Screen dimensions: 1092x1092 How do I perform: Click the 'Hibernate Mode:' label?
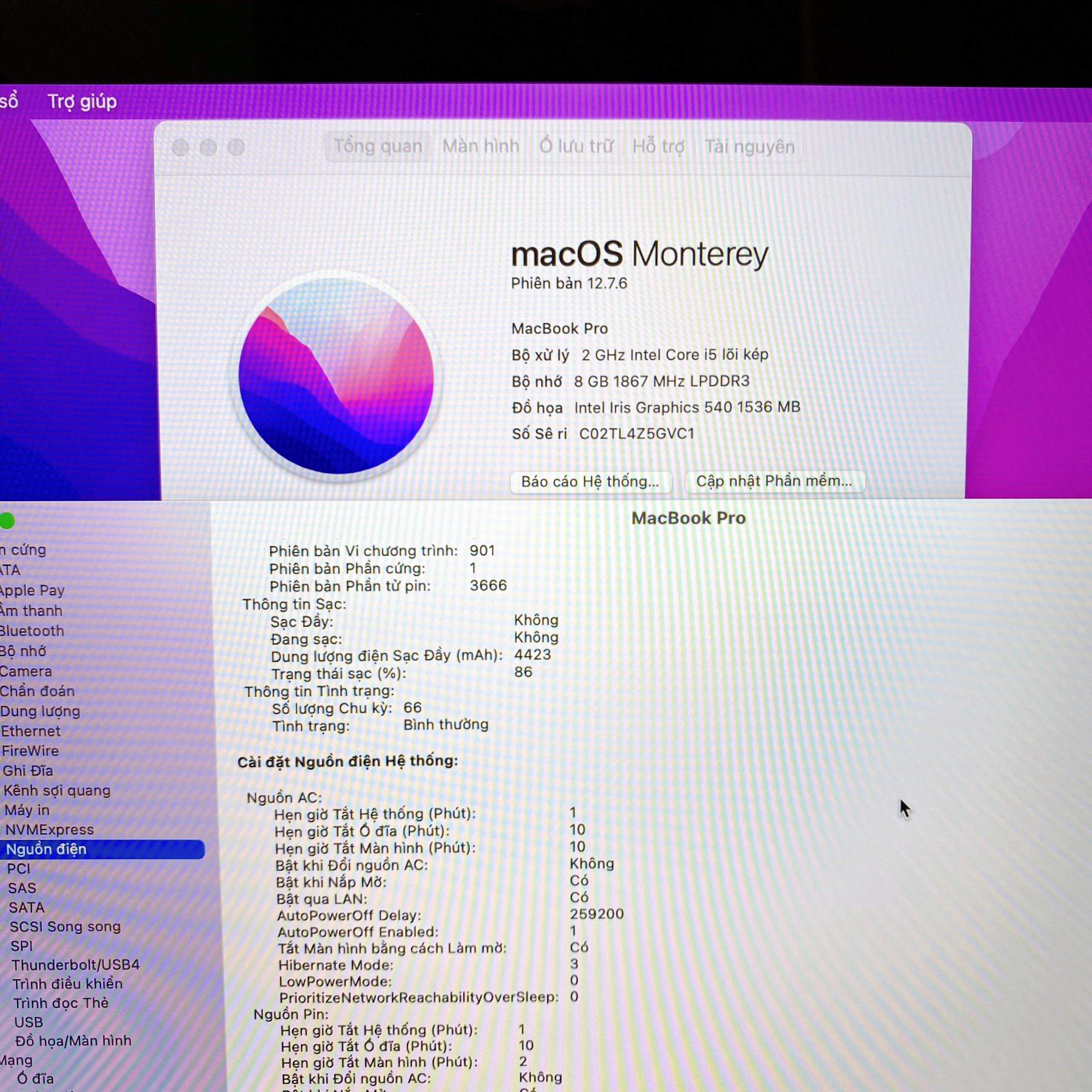336,965
